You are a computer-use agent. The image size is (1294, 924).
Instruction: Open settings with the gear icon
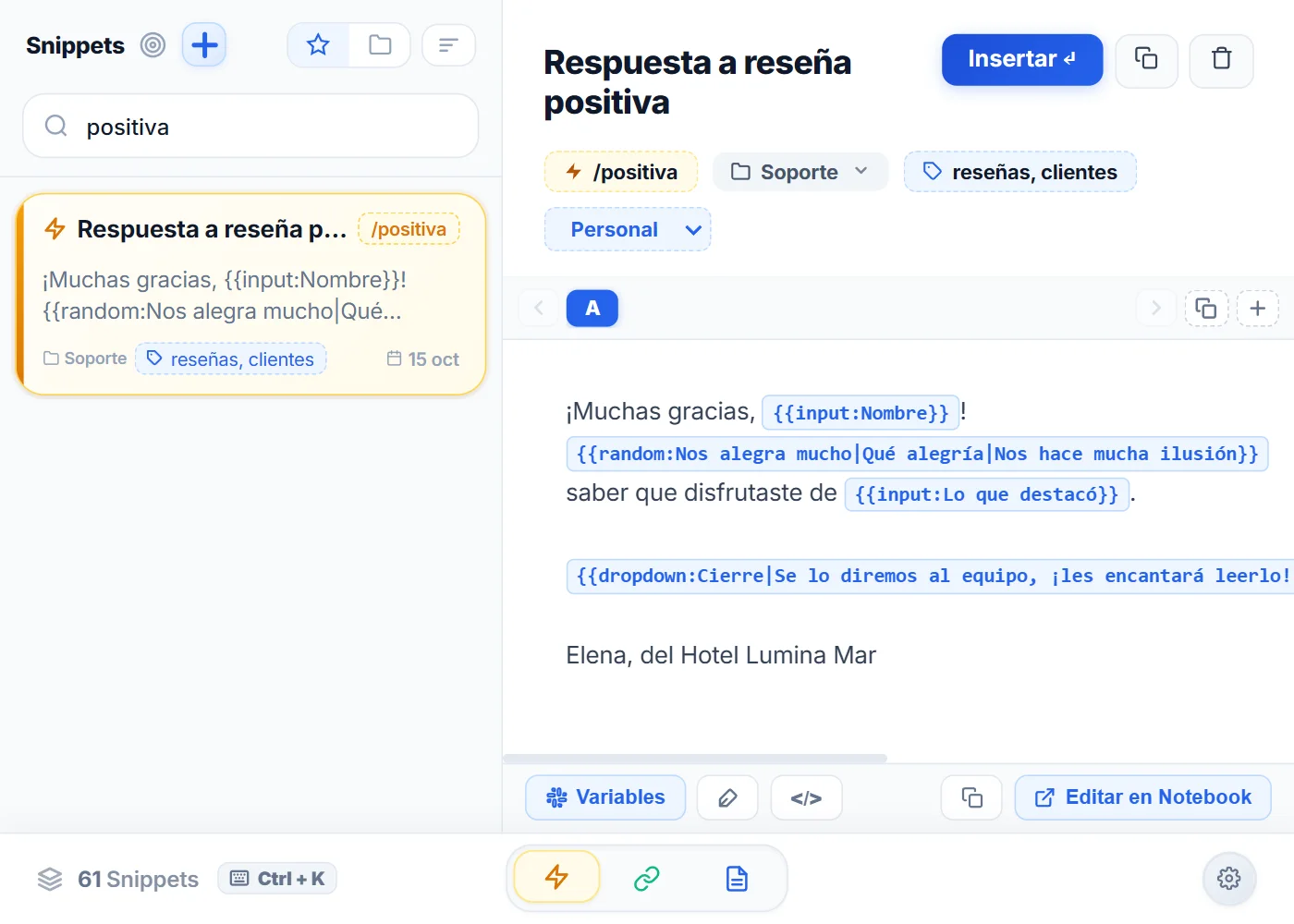pos(1228,878)
